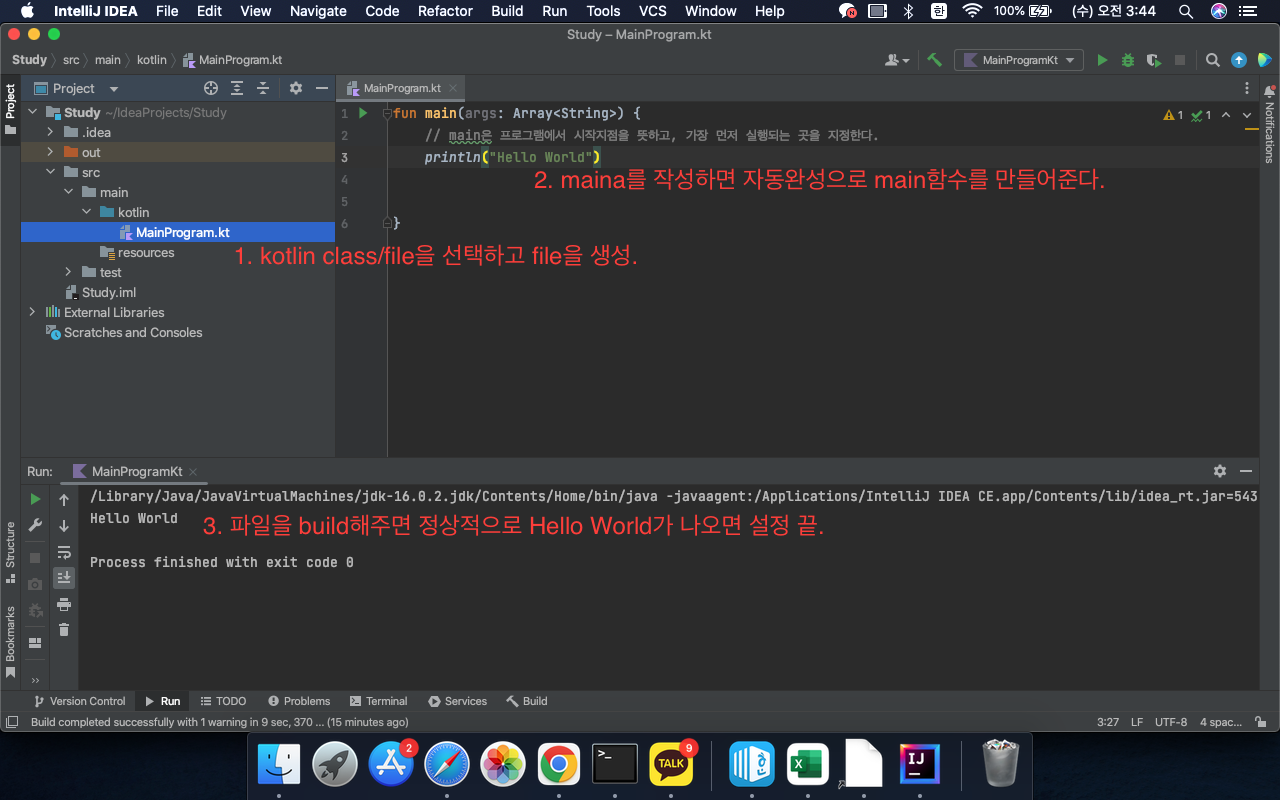Go to next highlighted error arrow

(1247, 115)
